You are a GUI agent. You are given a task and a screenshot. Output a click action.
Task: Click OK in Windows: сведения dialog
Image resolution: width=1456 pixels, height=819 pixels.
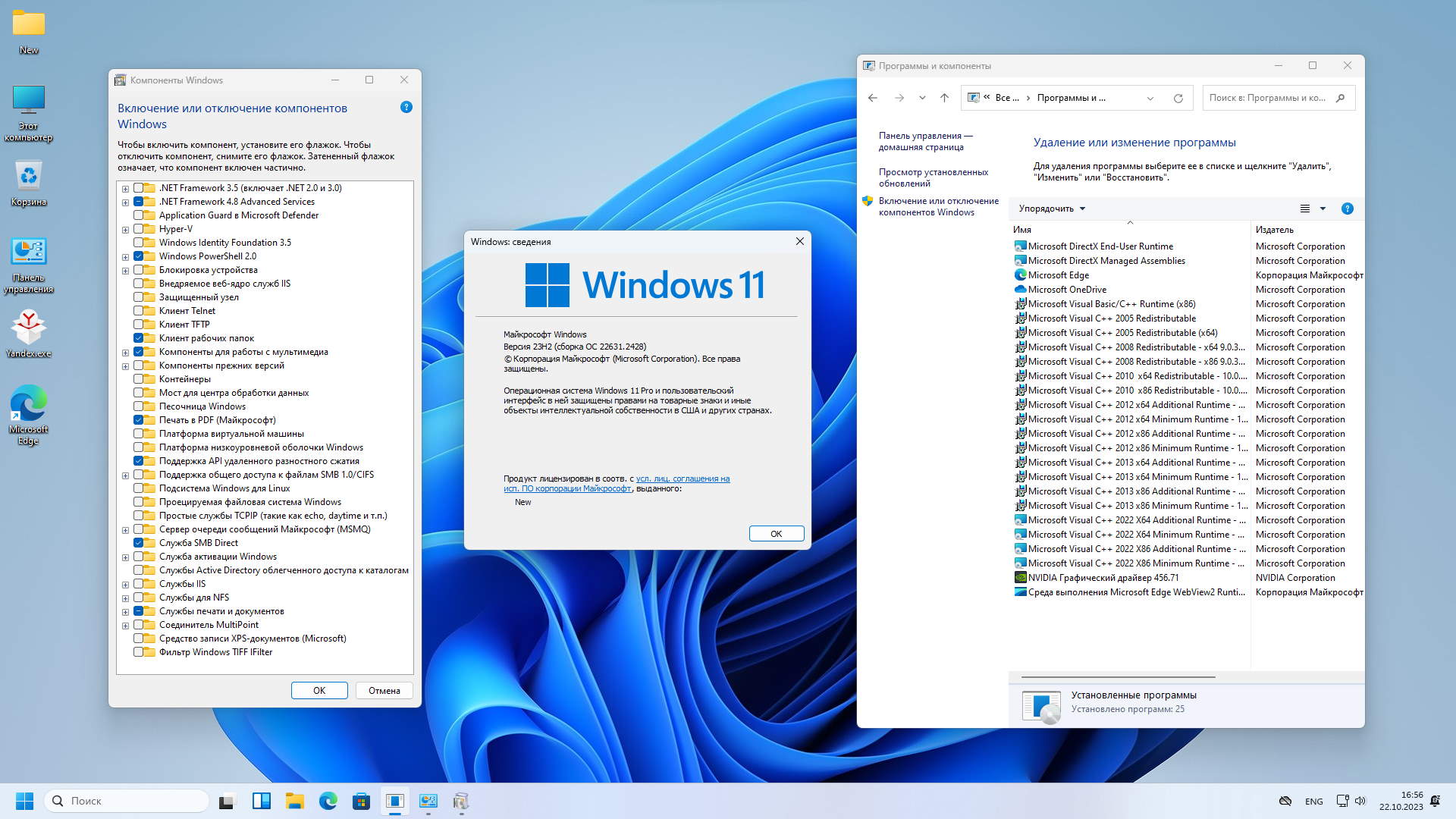point(776,534)
